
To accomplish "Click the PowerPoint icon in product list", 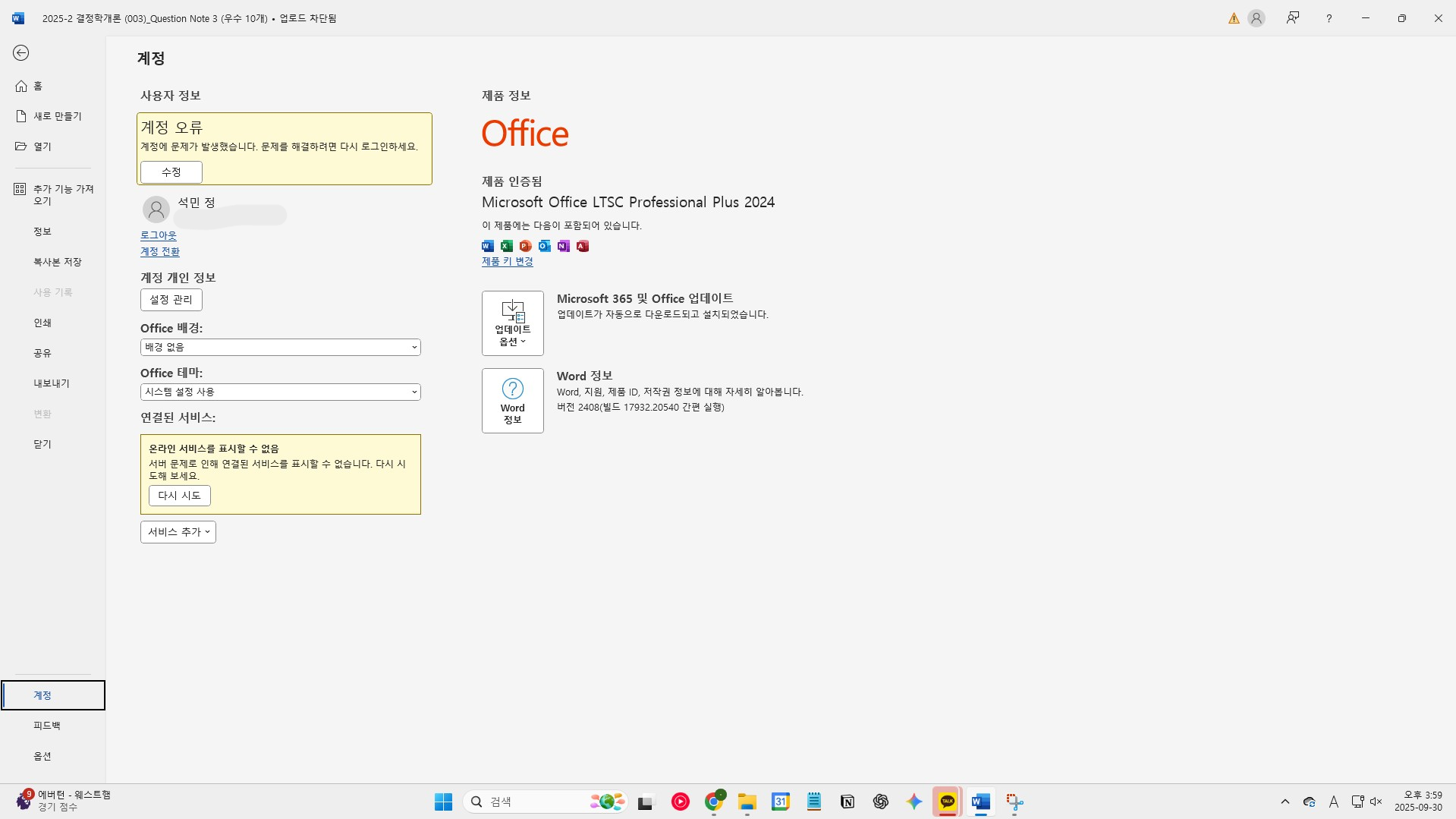I will pos(526,246).
